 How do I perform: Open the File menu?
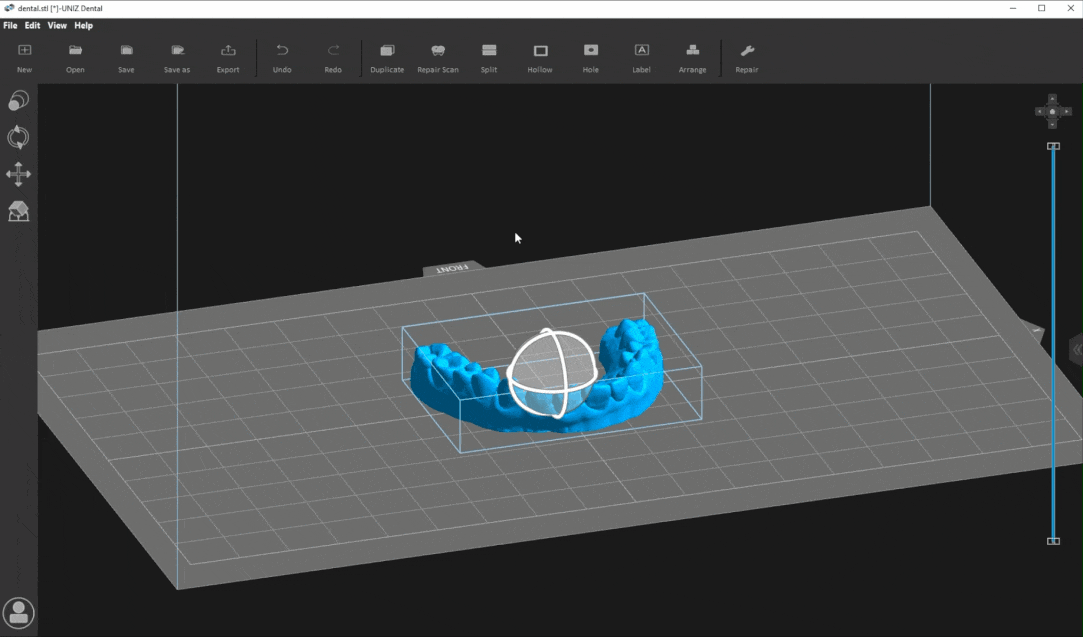click(x=10, y=26)
